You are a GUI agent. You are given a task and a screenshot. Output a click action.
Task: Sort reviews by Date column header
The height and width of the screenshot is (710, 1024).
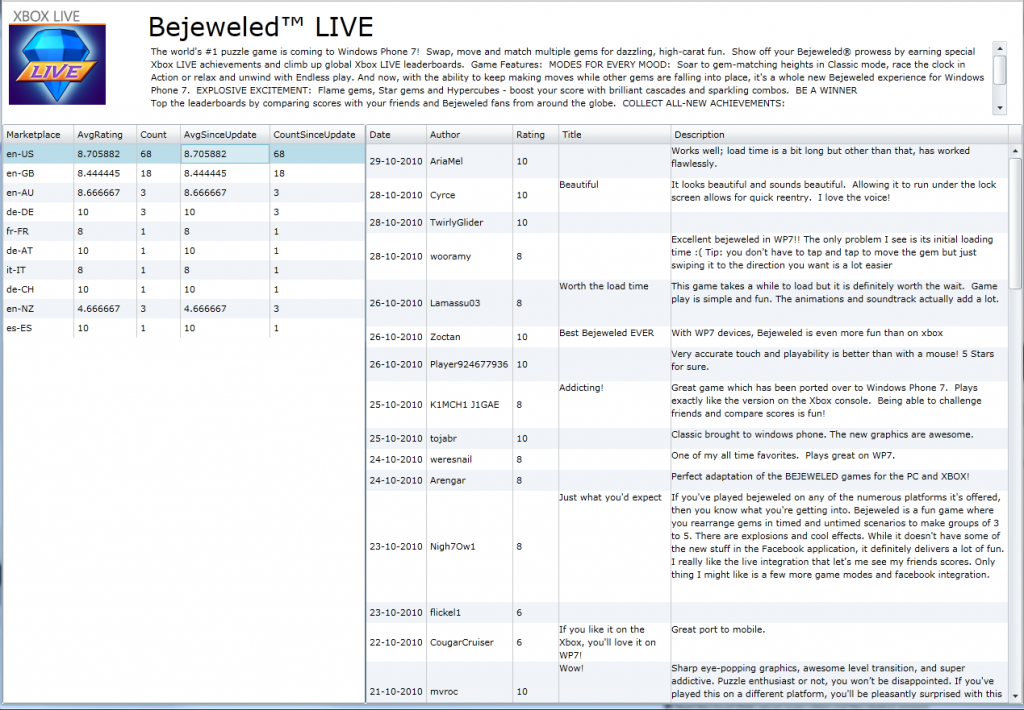[396, 135]
